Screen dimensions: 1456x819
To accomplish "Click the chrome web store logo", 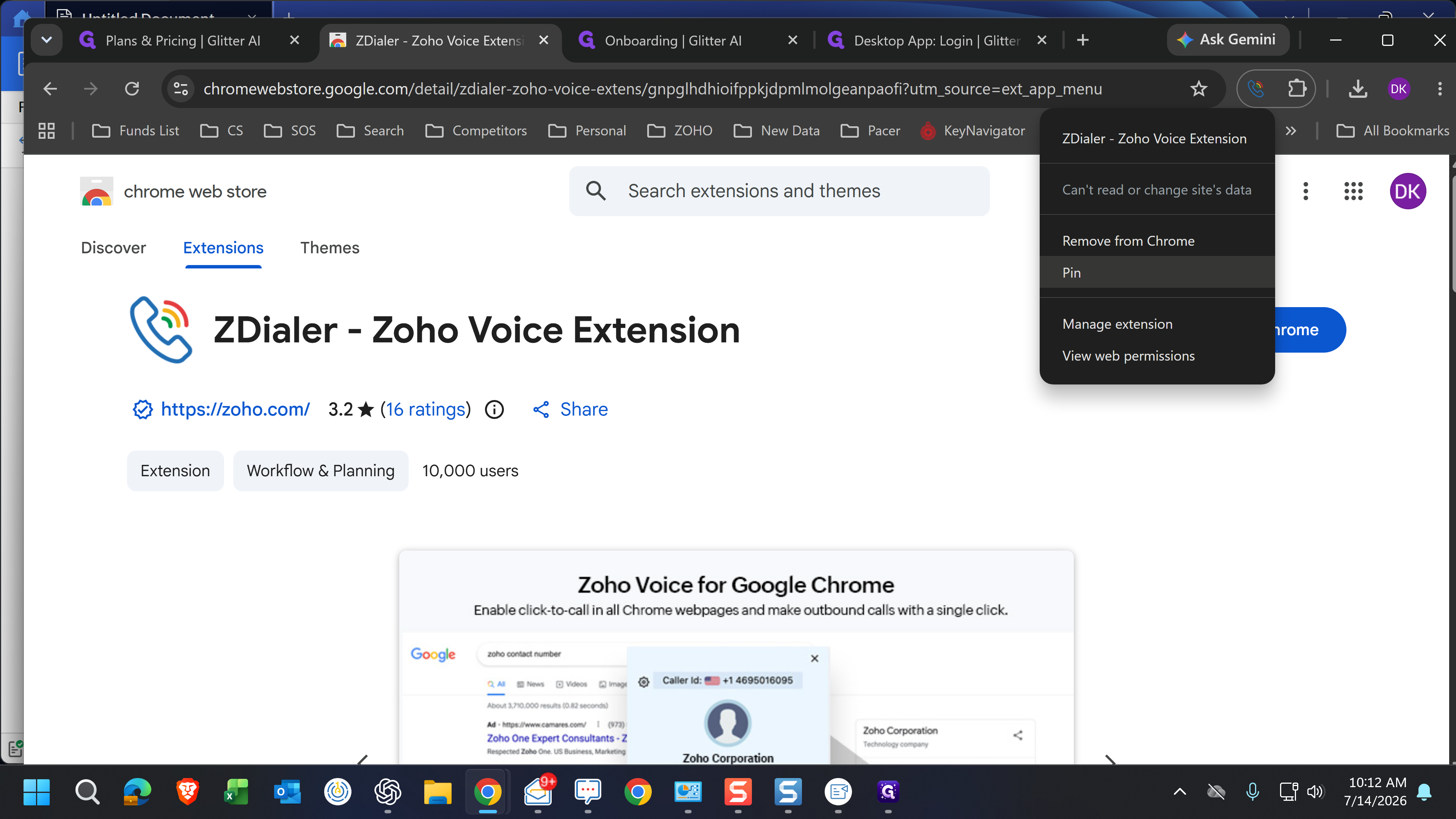I will click(x=173, y=191).
